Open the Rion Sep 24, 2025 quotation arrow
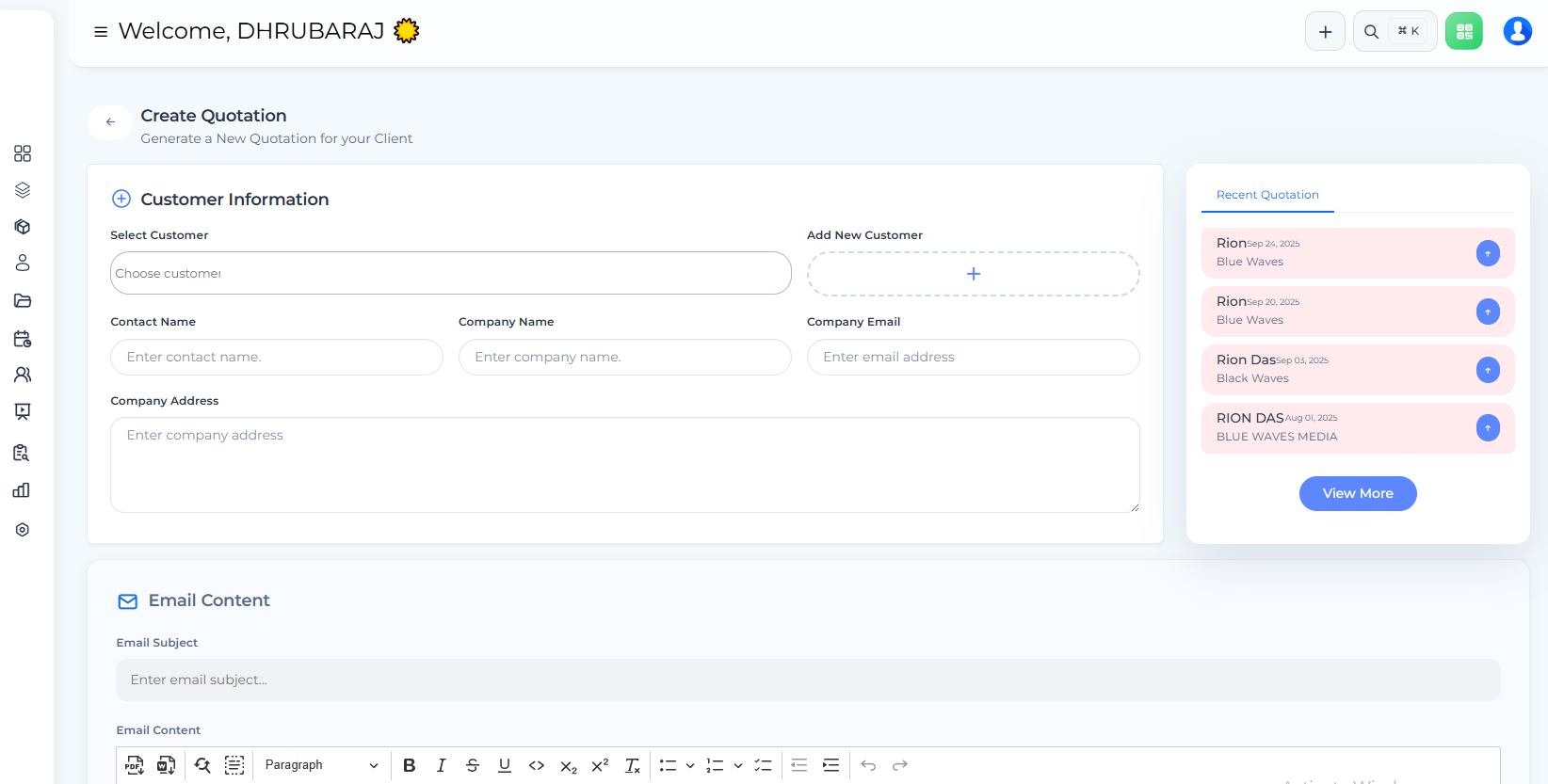This screenshot has height=784, width=1548. [1488, 253]
